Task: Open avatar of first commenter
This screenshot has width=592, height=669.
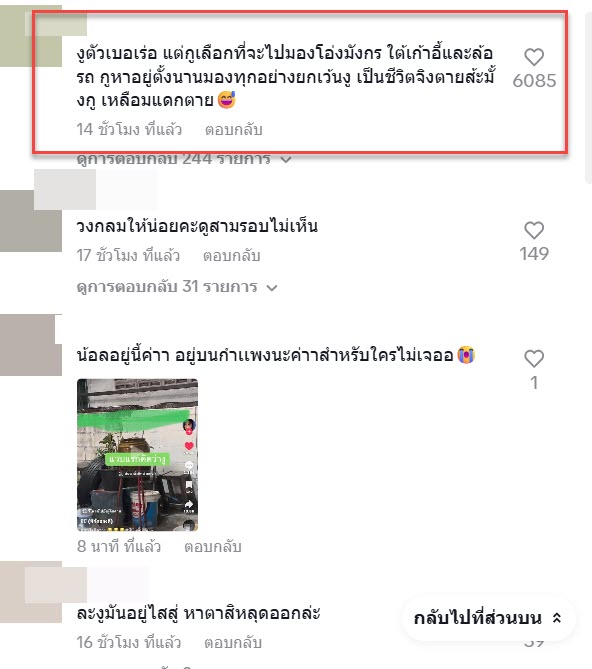Action: pyautogui.click(x=31, y=36)
